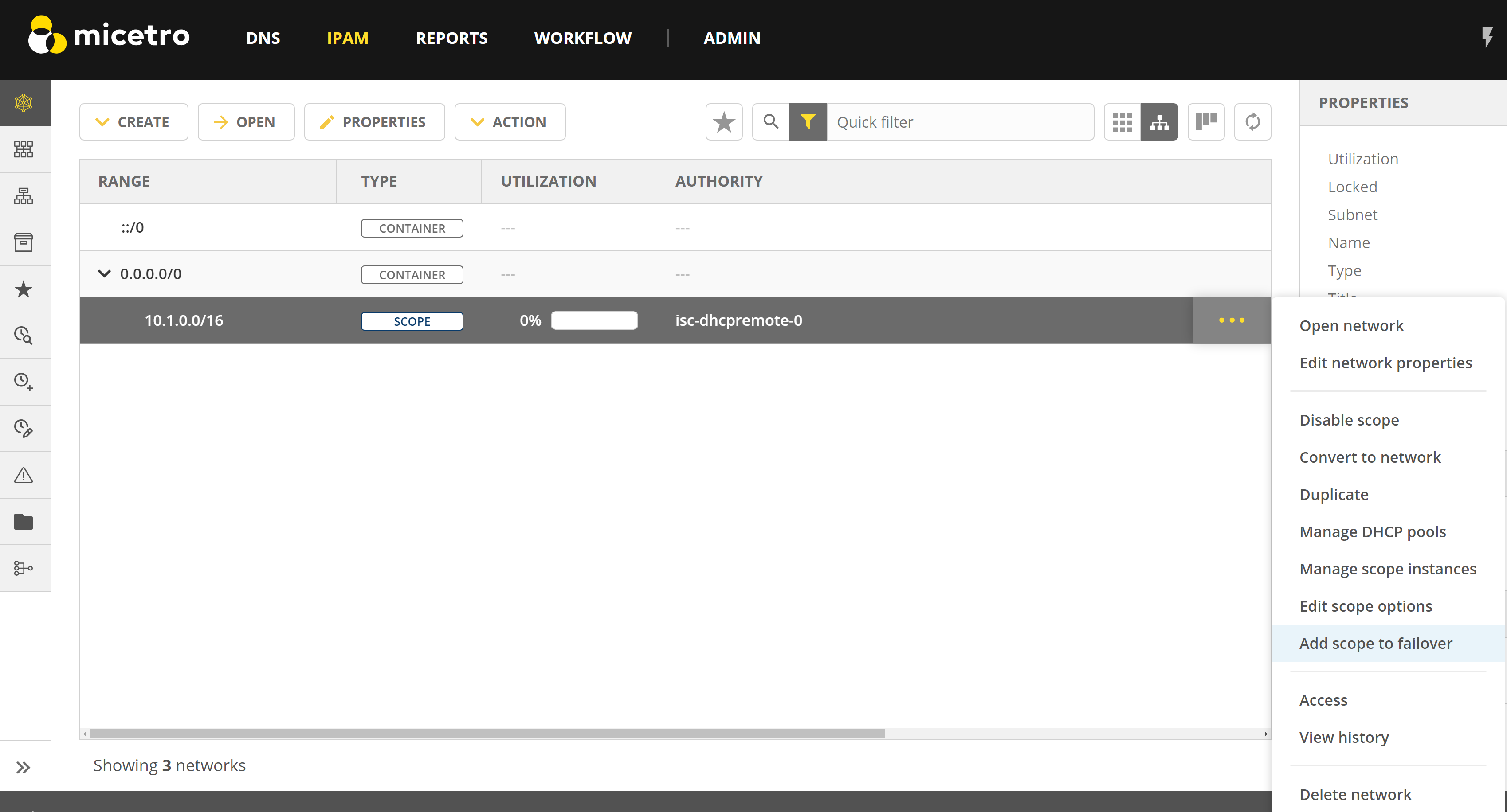Select Add scope to failover
This screenshot has width=1507, height=812.
1375,643
